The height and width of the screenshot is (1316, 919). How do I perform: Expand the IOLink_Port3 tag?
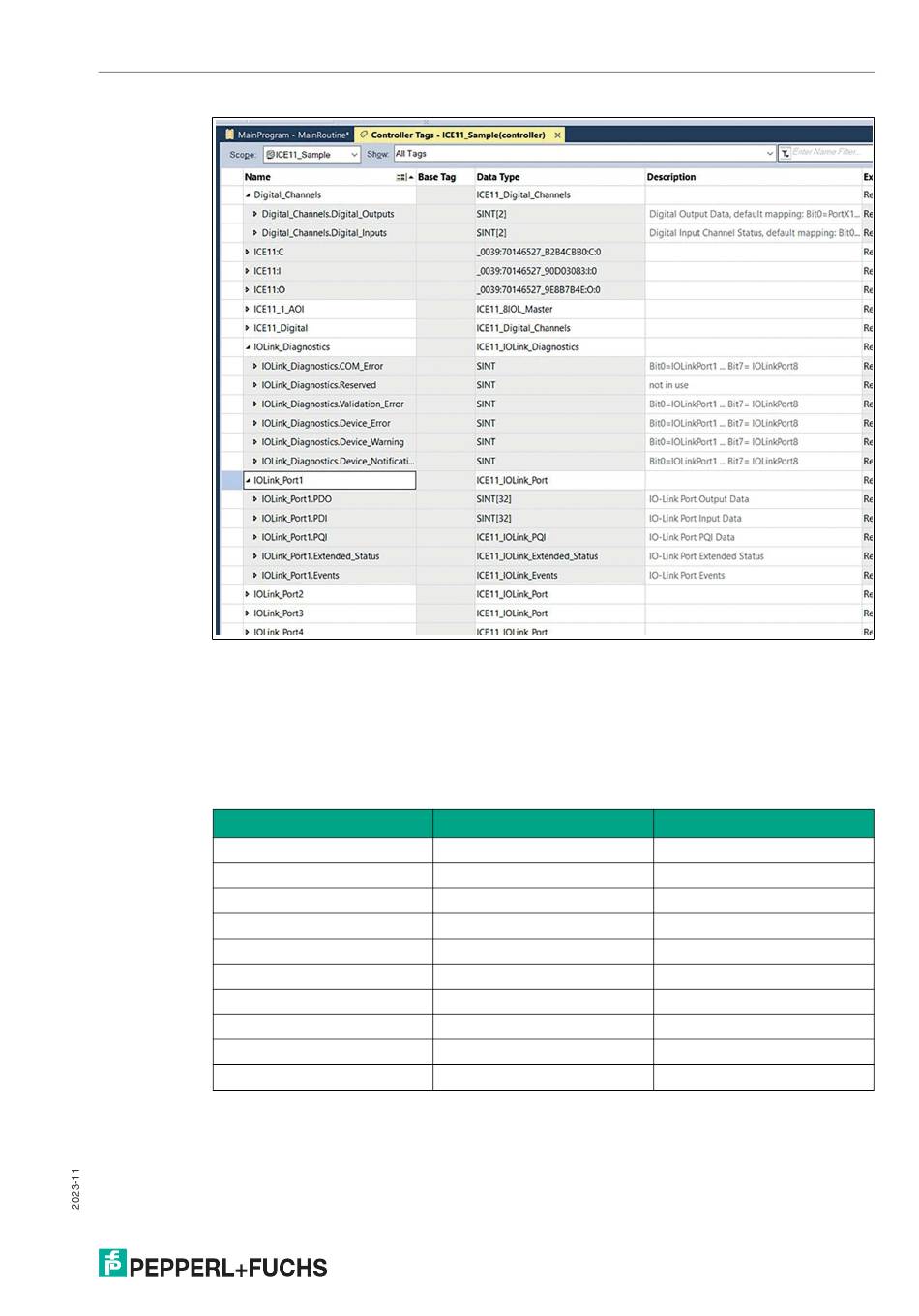[x=248, y=613]
